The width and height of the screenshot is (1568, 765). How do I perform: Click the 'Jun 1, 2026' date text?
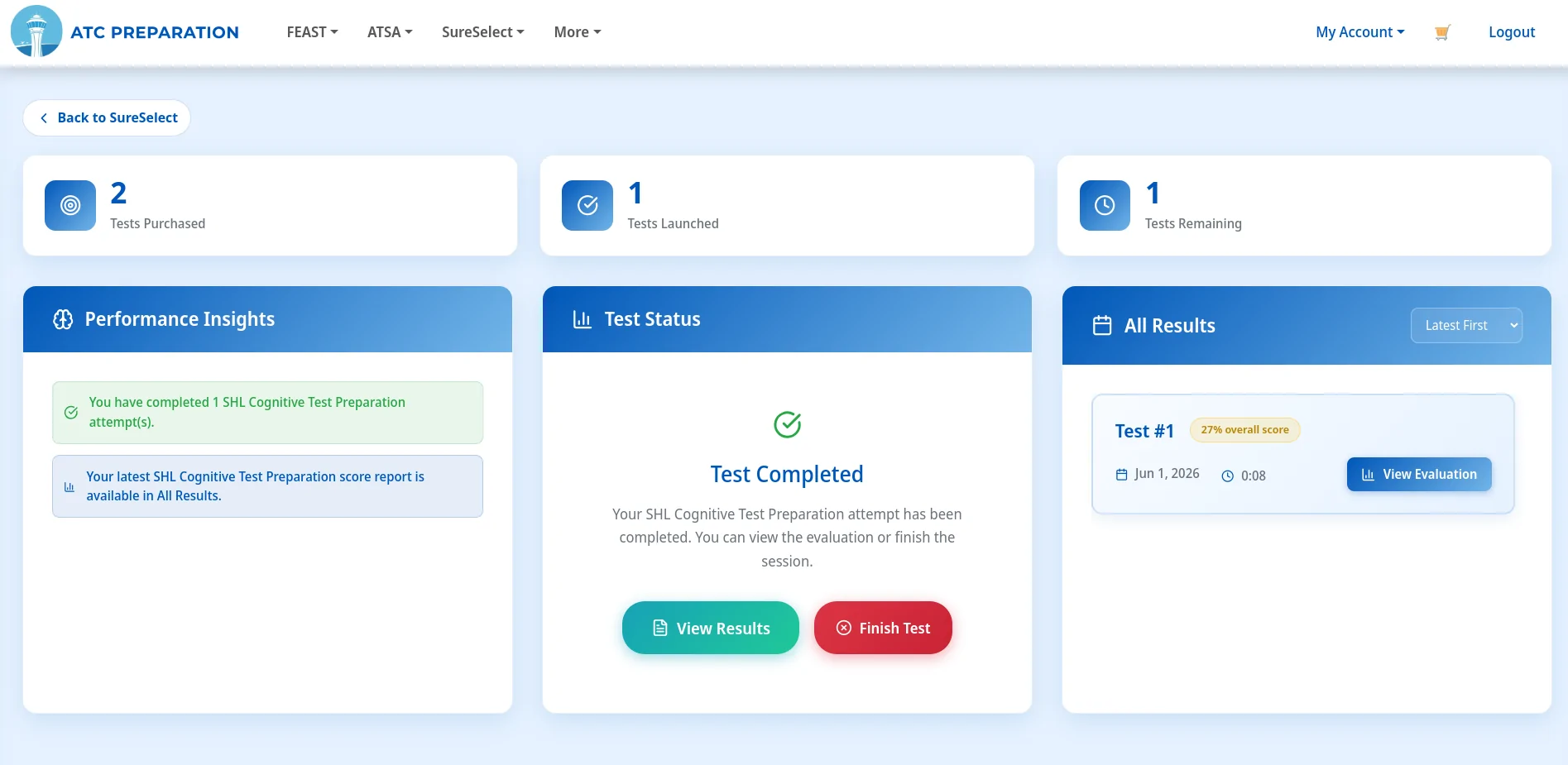pos(1167,473)
